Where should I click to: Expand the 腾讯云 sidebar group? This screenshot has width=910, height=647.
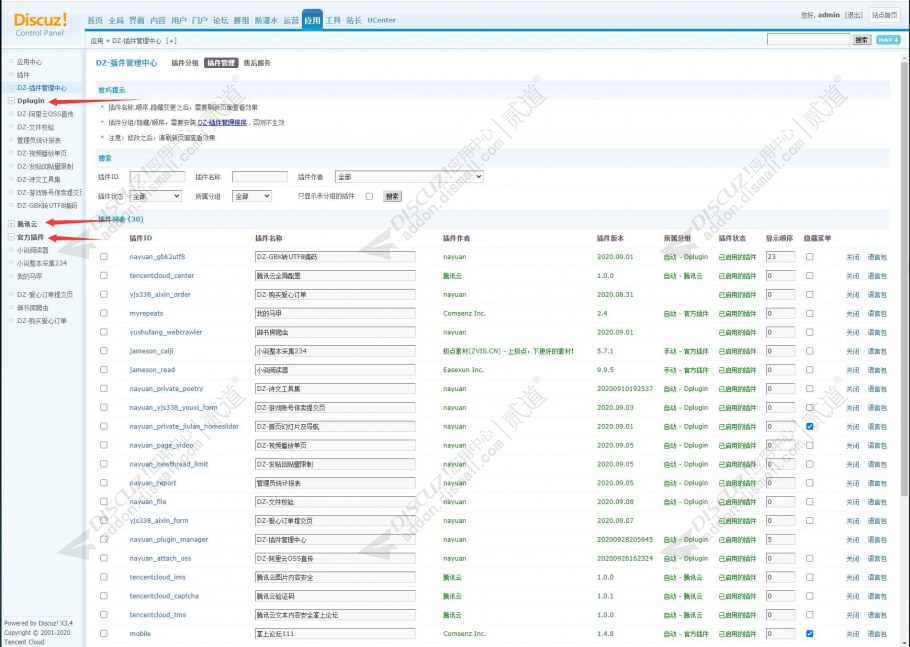tap(11, 223)
